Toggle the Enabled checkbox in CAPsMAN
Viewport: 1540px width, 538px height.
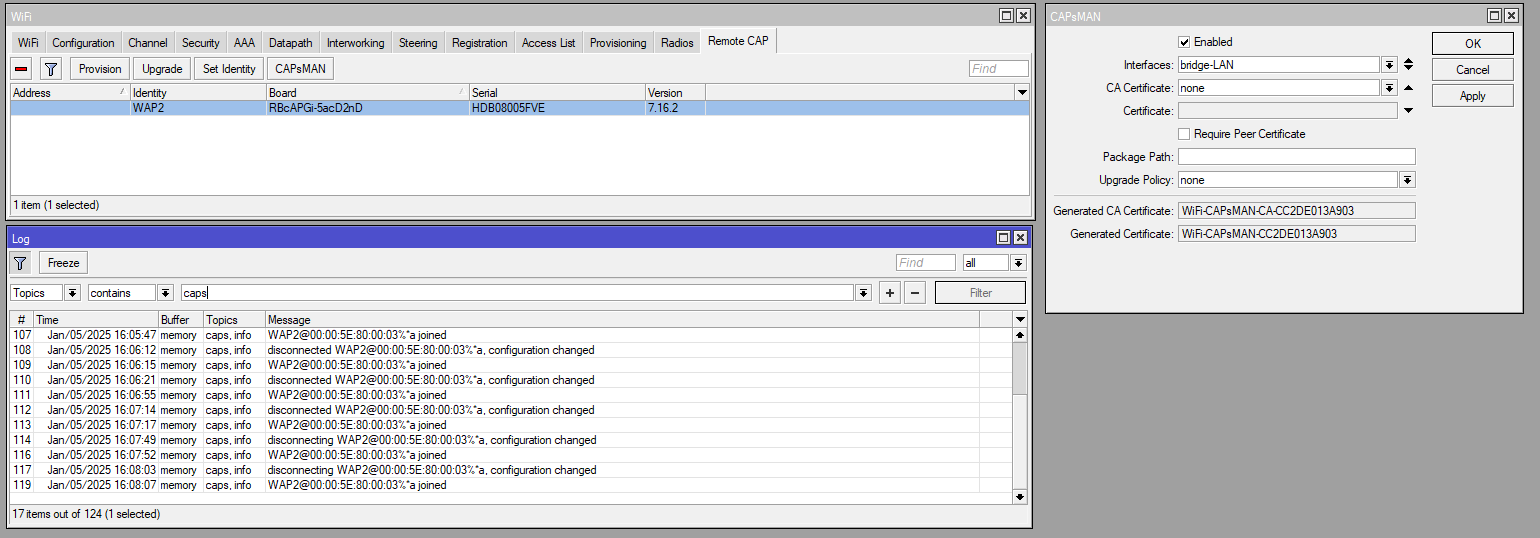pyautogui.click(x=1184, y=42)
